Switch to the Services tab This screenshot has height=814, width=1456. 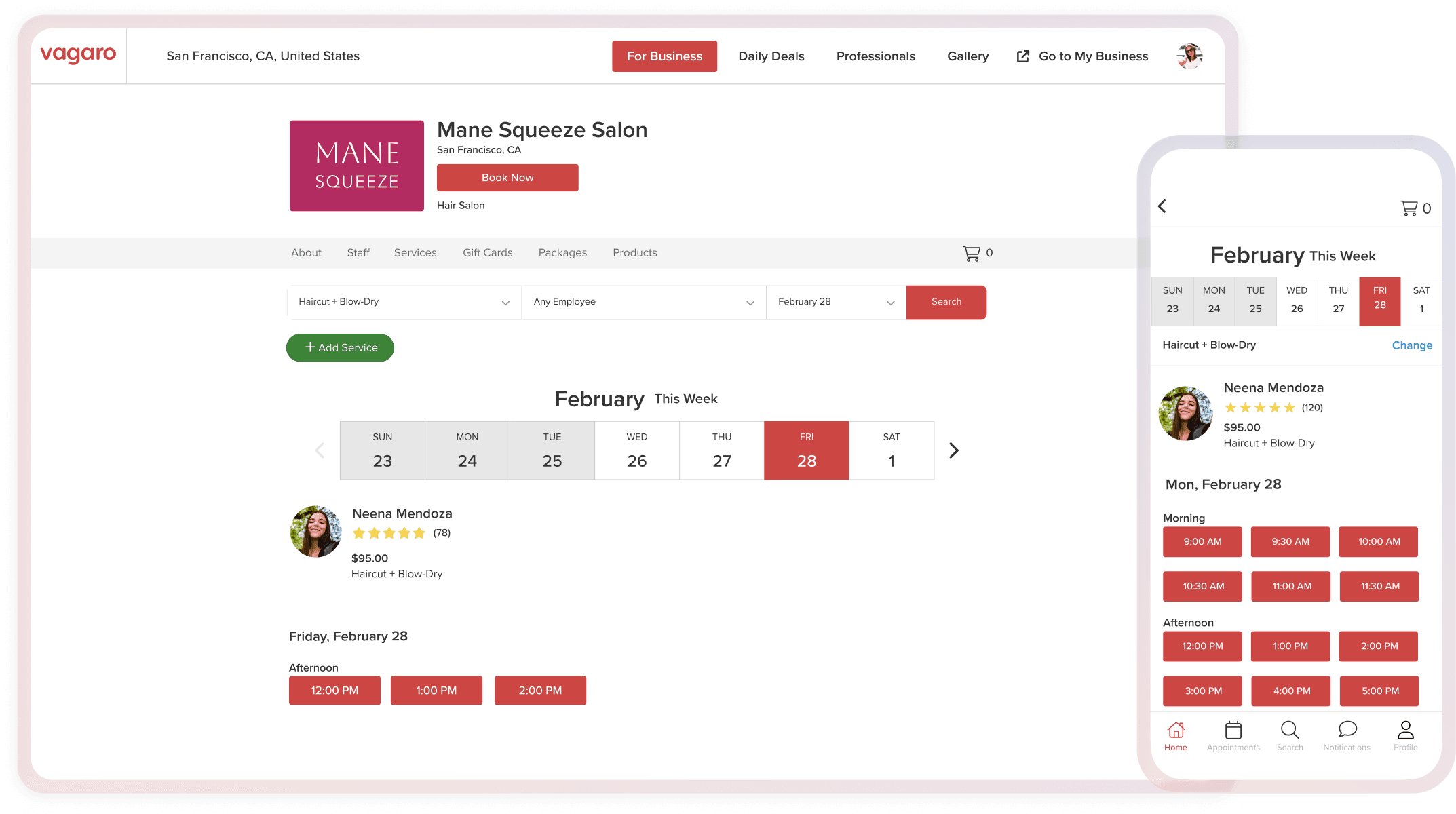(415, 252)
